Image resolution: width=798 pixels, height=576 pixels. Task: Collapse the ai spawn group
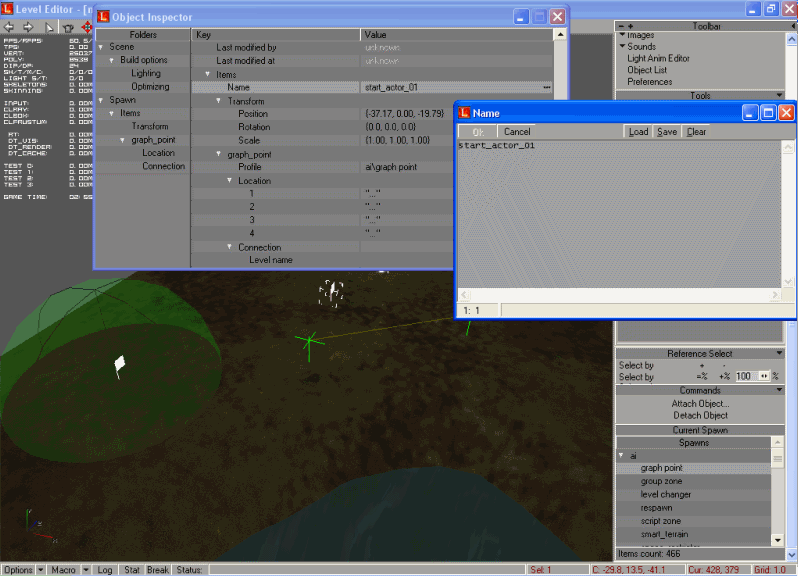click(x=621, y=455)
